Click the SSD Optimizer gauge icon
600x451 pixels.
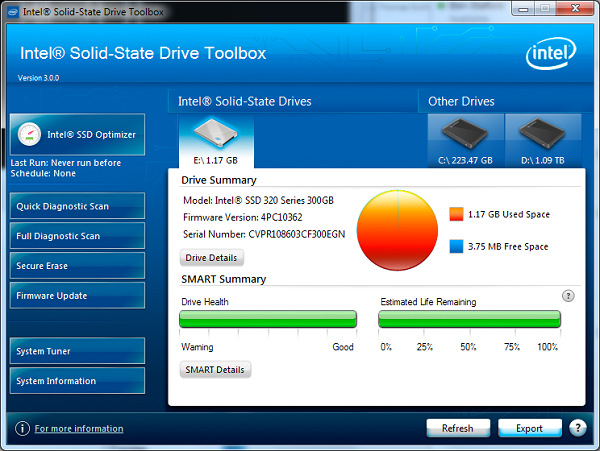click(29, 134)
